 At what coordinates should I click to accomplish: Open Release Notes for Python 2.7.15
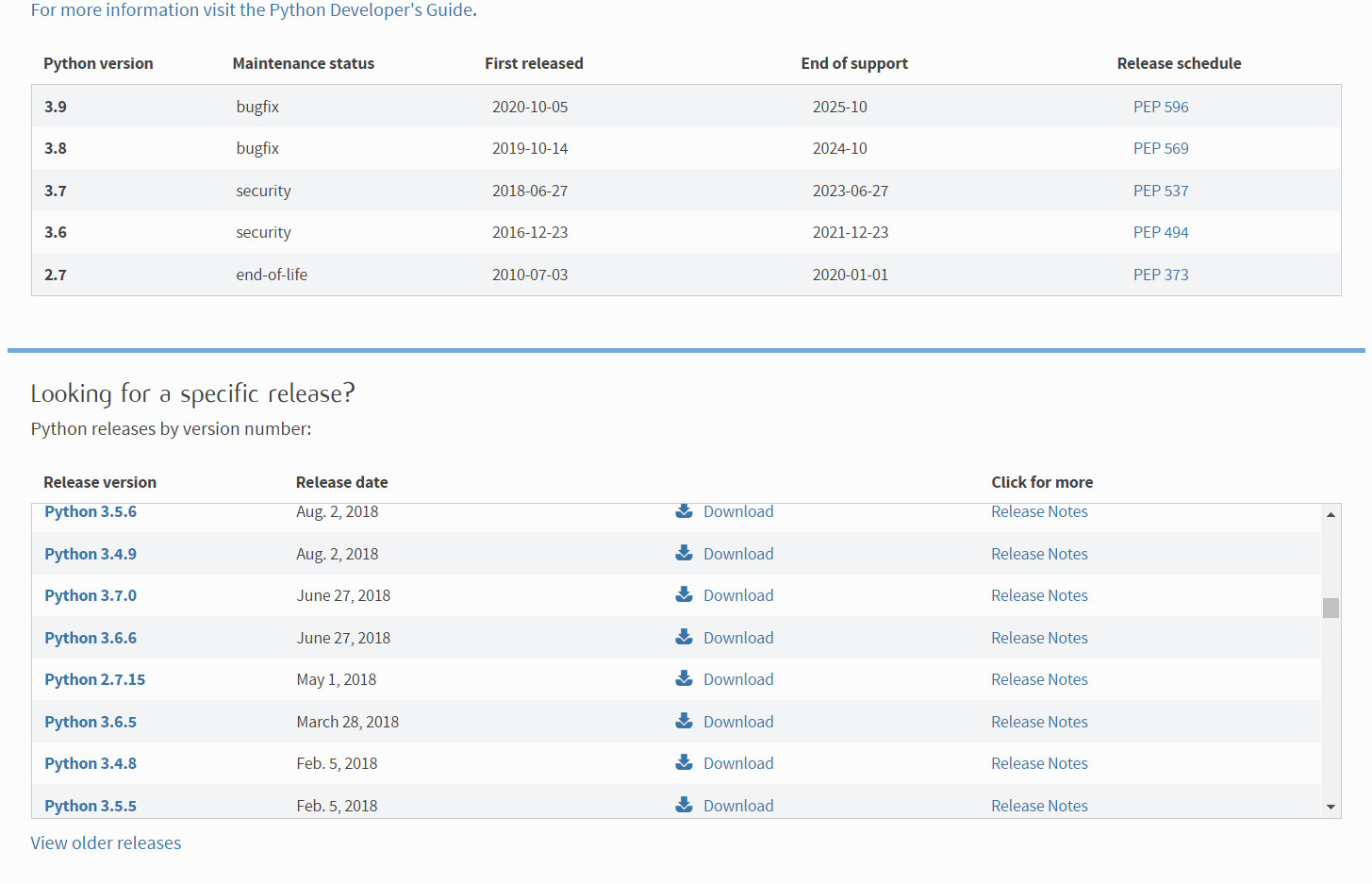[x=1039, y=679]
